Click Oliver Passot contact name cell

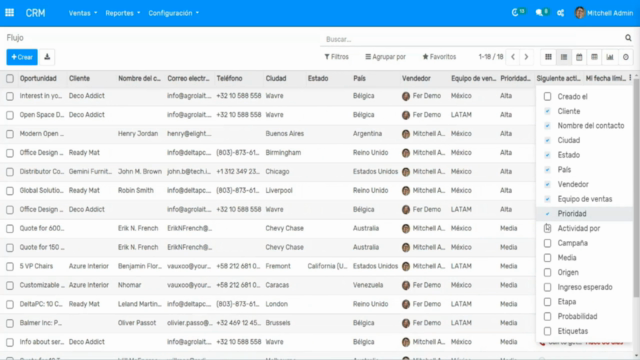137,323
